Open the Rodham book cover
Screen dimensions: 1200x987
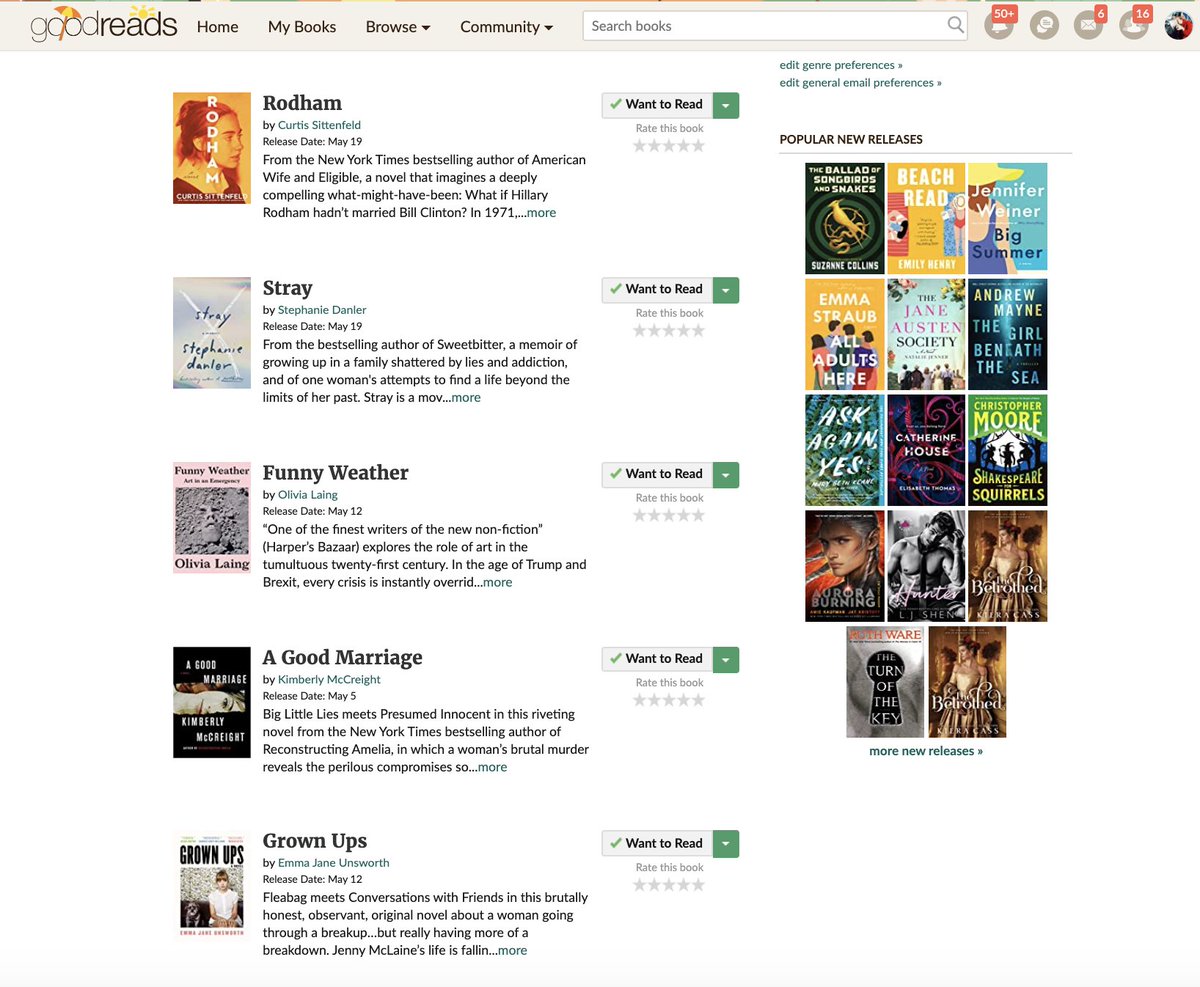[212, 148]
